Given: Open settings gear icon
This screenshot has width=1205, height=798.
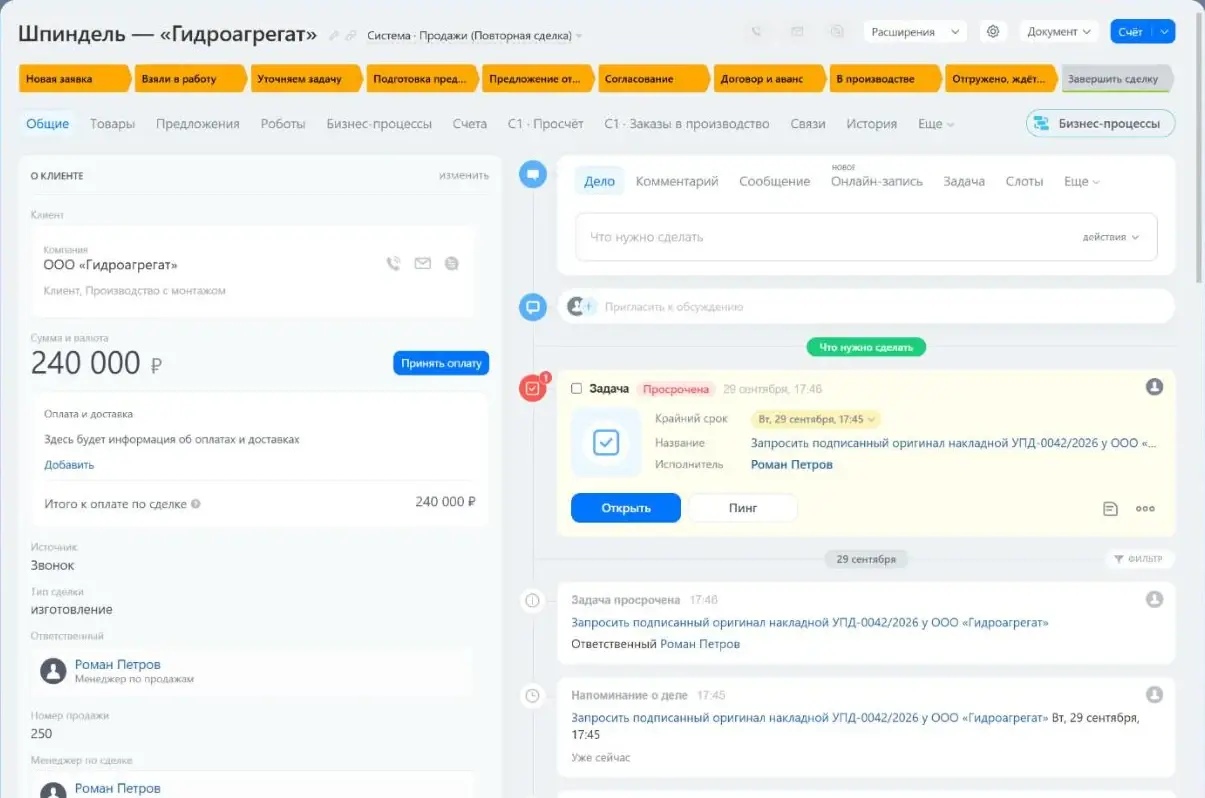Looking at the screenshot, I should coord(993,32).
